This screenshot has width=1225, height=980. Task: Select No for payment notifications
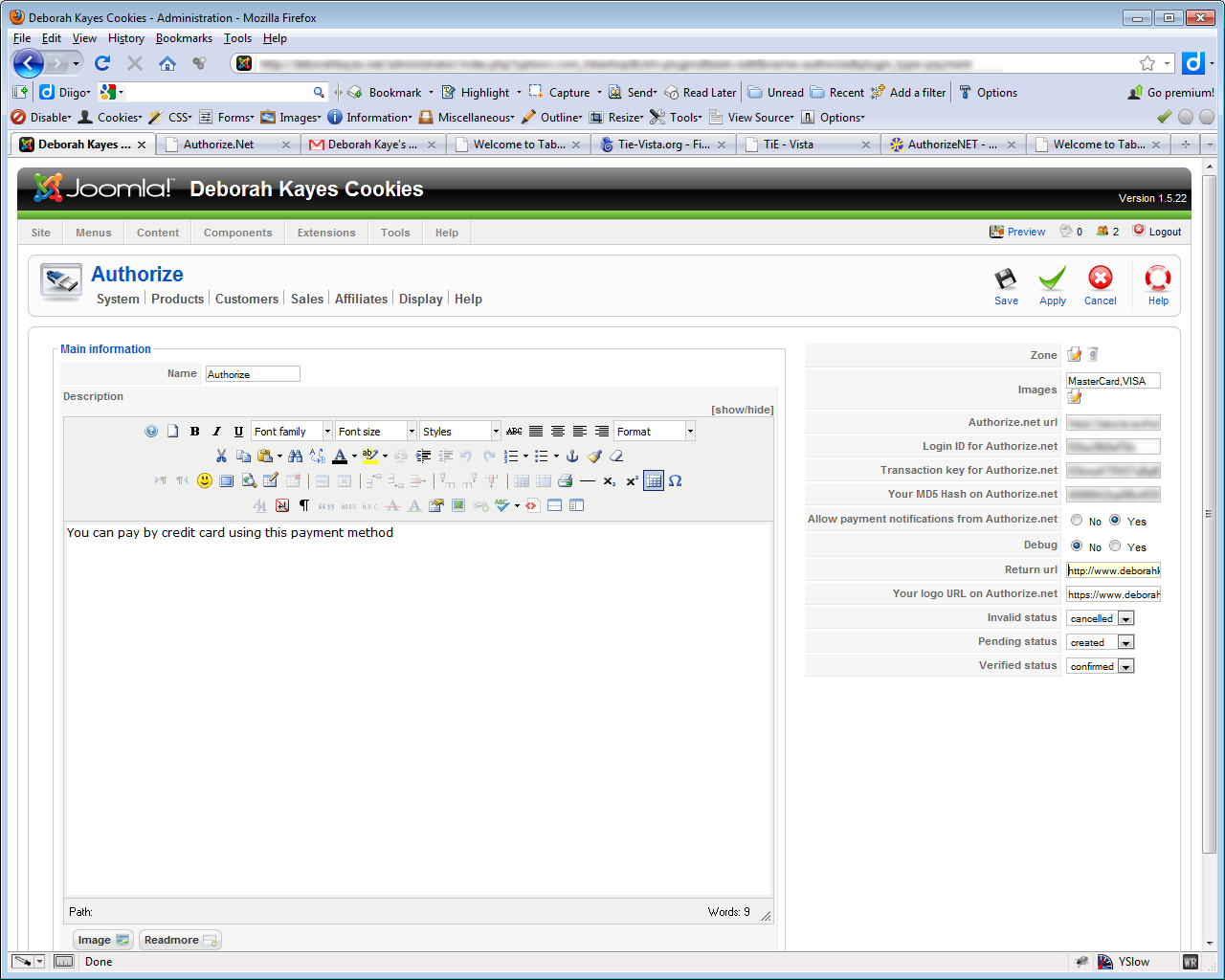pos(1077,521)
